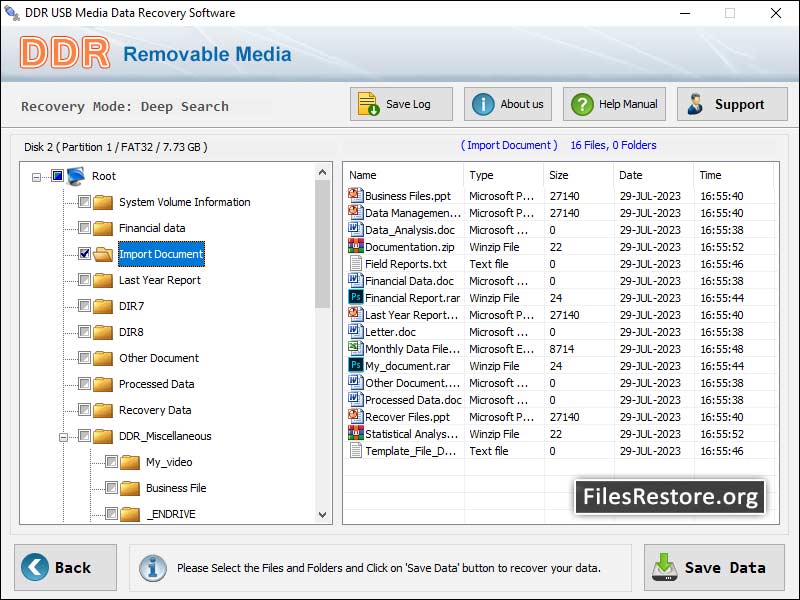This screenshot has width=800, height=600.
Task: Click the Word icon beside Data_Analysis.doc
Action: 353,231
